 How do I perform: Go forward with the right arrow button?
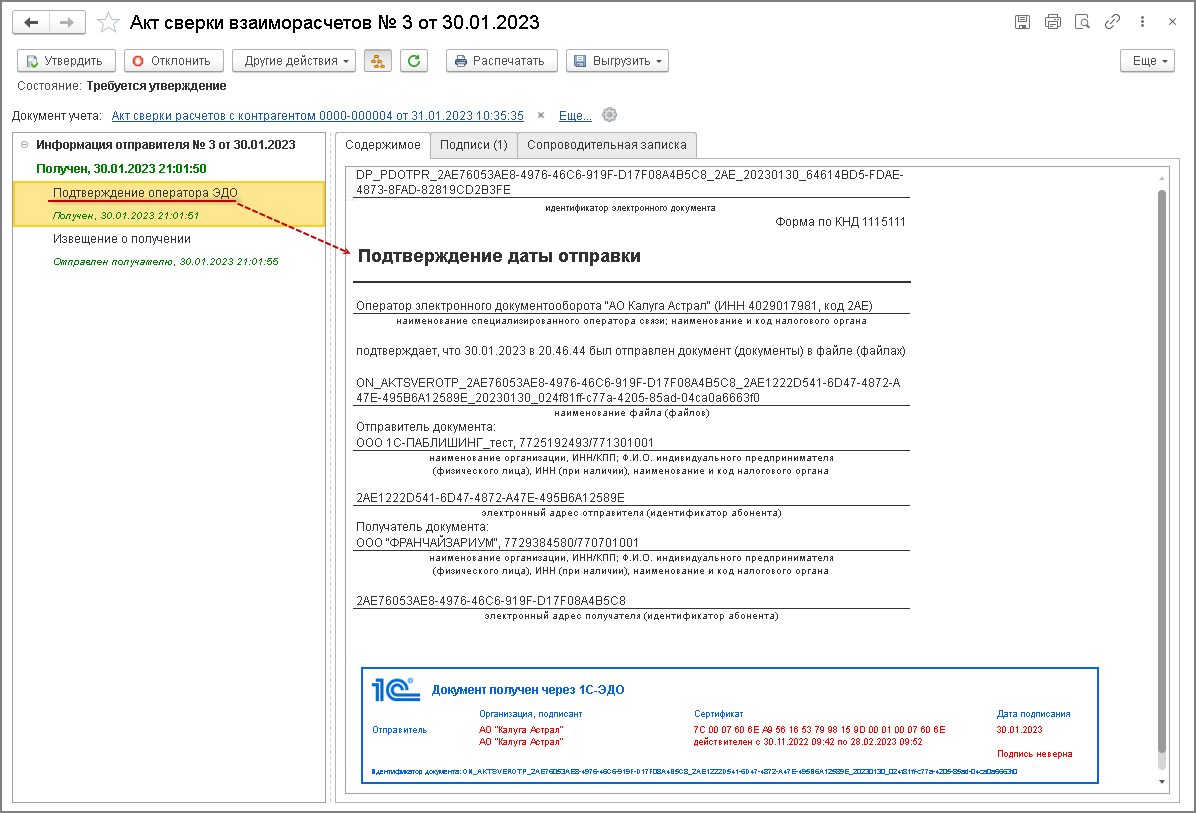click(x=67, y=23)
